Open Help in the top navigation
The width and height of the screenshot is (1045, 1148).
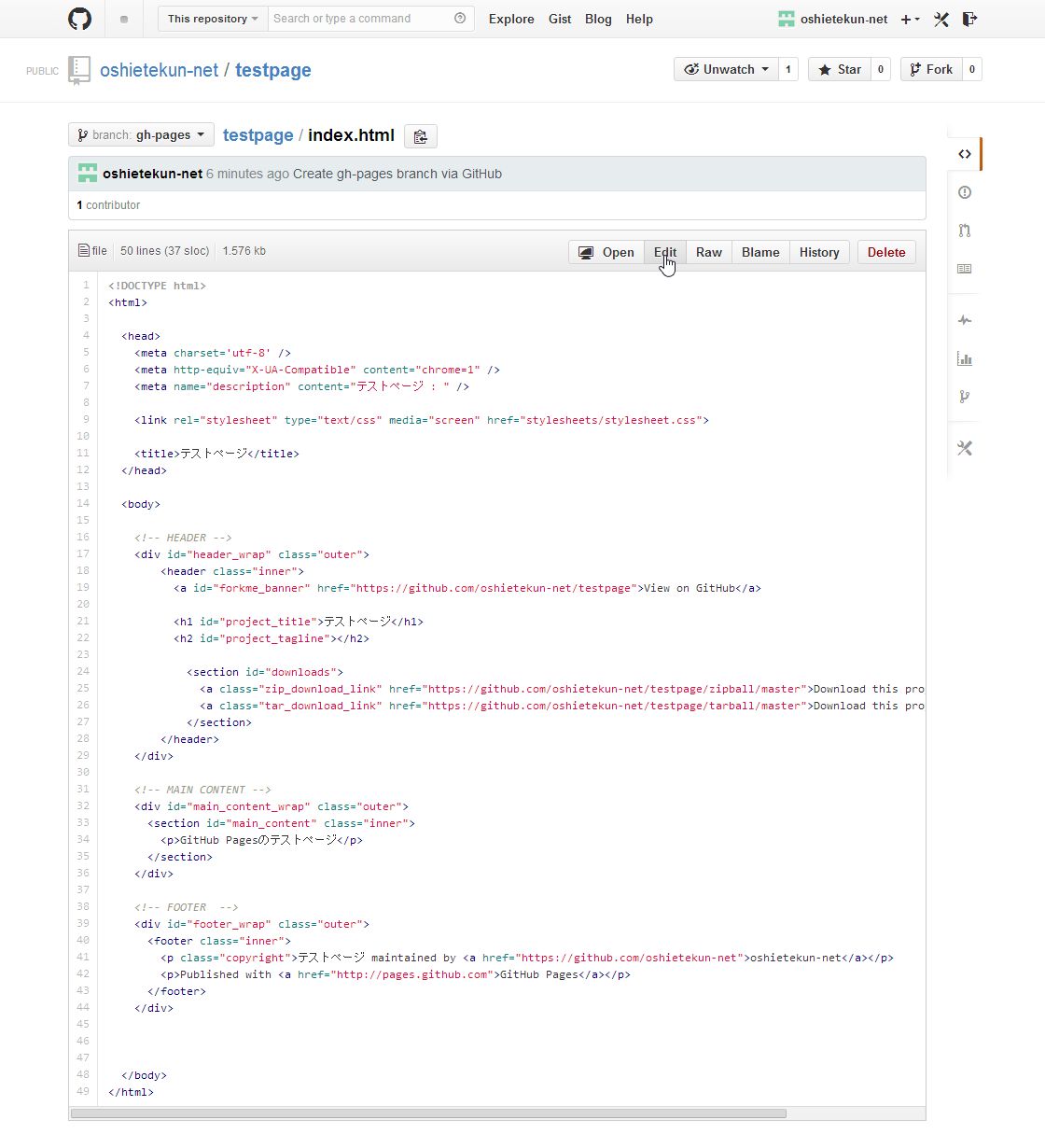(639, 19)
